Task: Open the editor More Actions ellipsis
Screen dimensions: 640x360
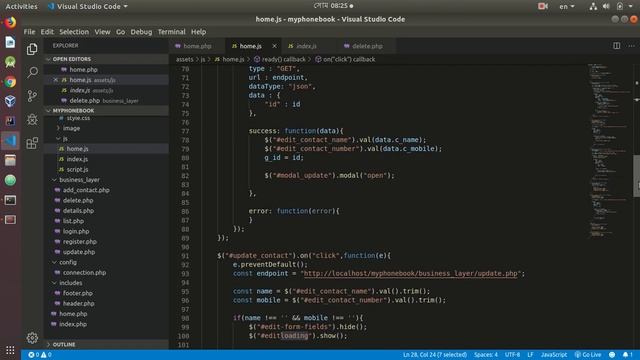Action: pos(631,46)
